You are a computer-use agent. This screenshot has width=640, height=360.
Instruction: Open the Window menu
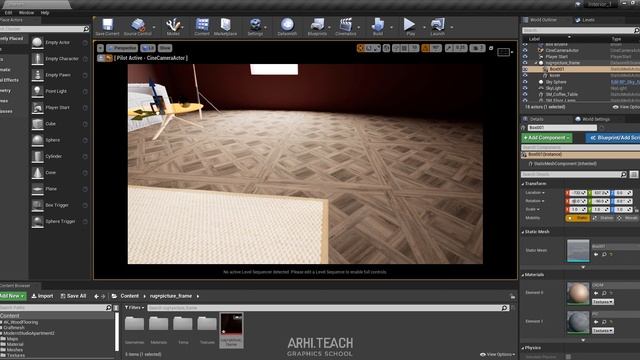pos(26,13)
